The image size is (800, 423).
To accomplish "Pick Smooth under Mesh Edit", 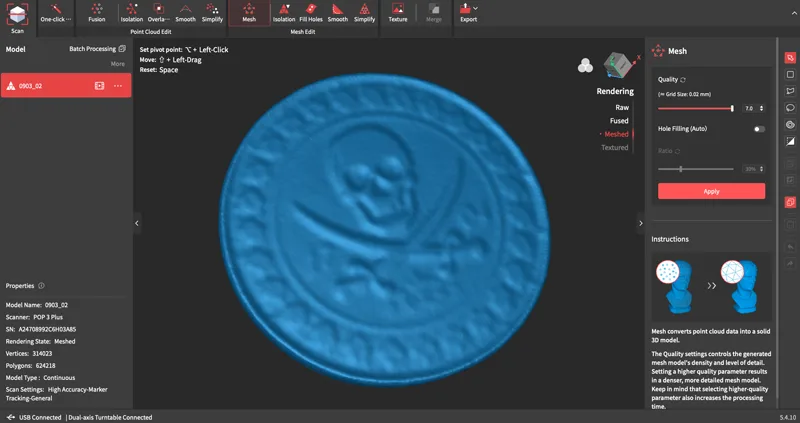I will (x=337, y=14).
